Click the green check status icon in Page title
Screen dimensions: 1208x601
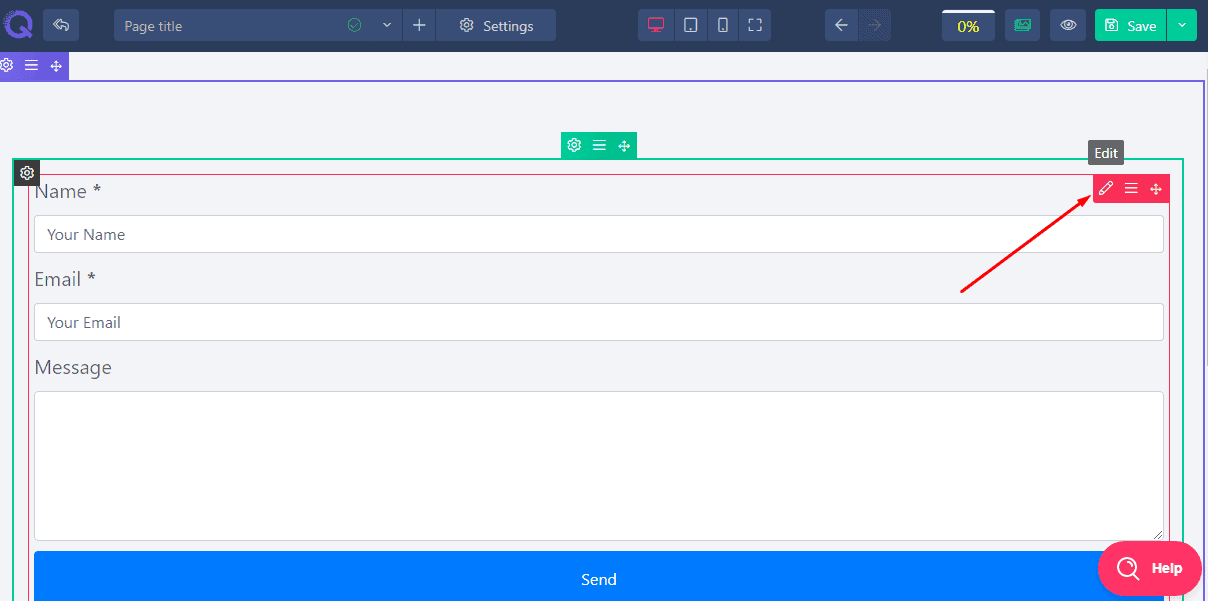click(354, 26)
